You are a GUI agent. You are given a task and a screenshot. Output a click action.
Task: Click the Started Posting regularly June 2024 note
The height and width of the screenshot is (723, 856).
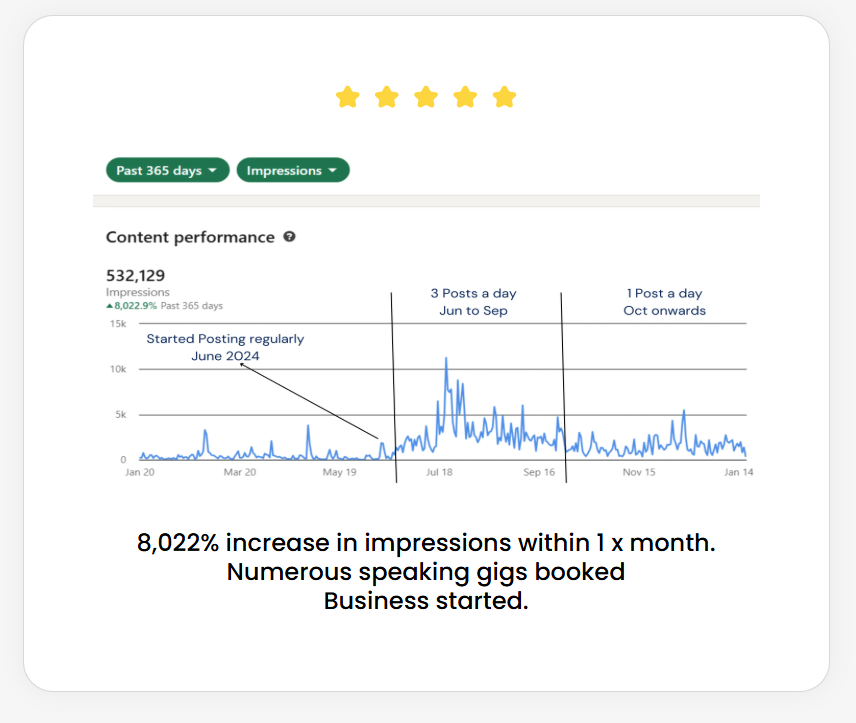point(224,347)
